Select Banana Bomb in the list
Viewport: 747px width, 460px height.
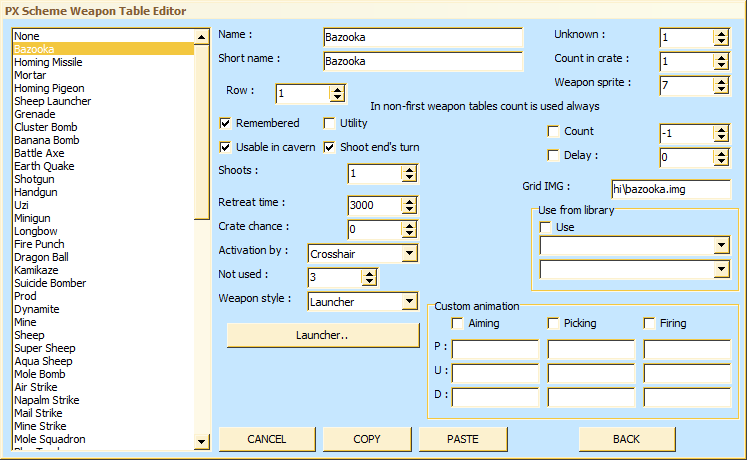click(103, 140)
